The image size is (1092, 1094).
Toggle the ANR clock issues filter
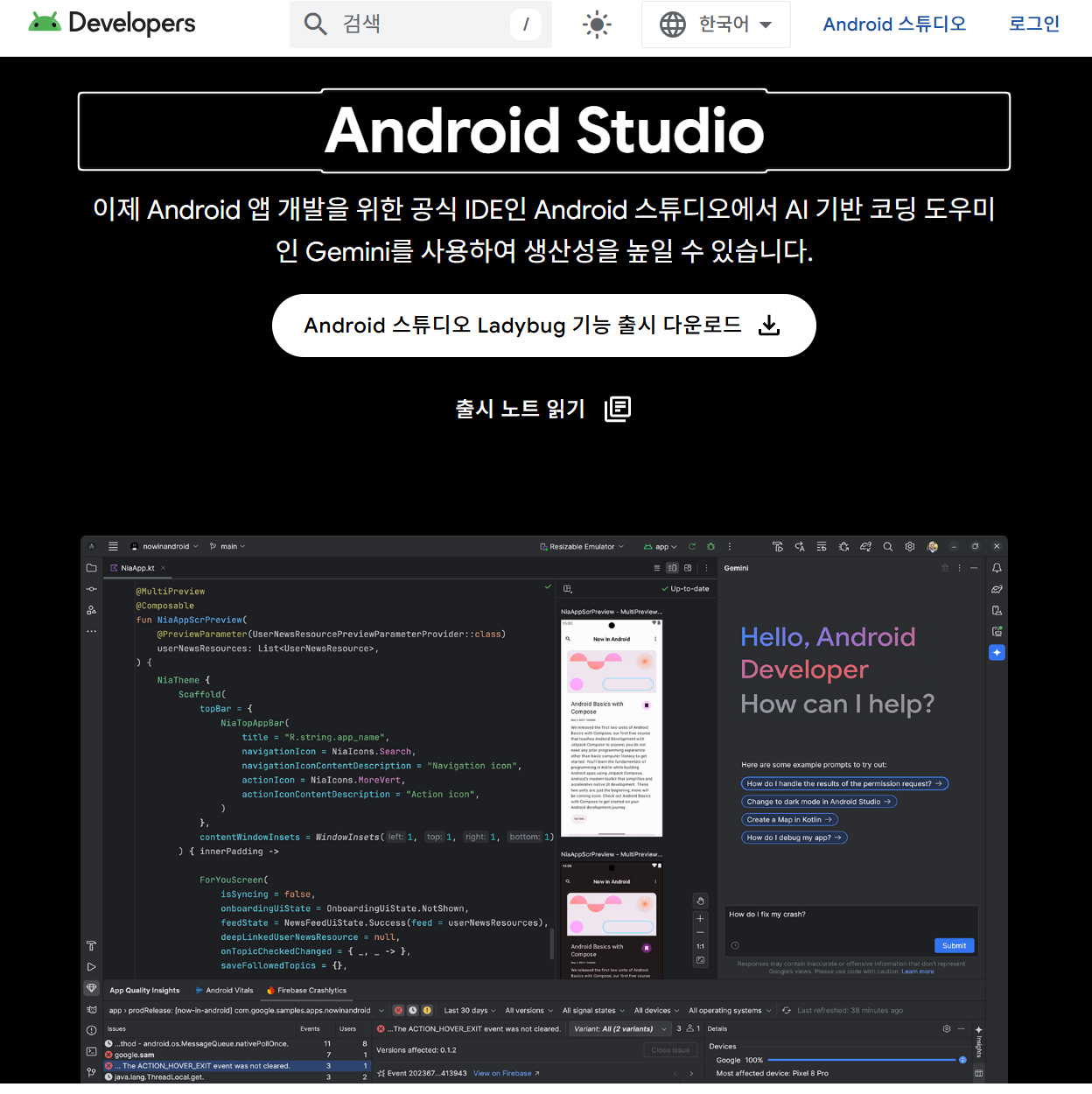413,1010
